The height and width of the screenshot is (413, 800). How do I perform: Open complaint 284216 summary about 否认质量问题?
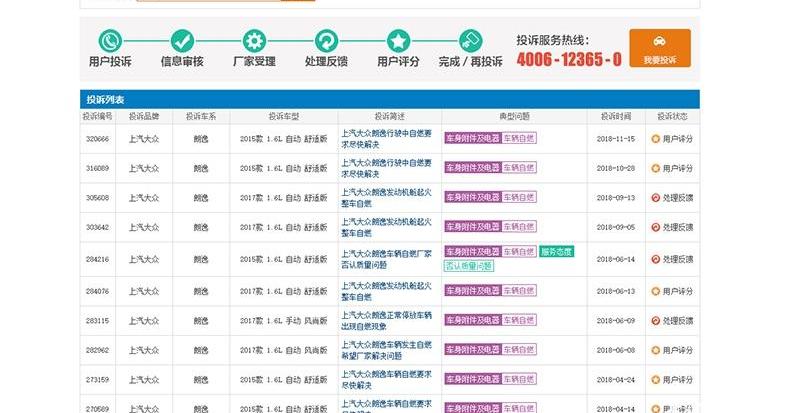(387, 259)
